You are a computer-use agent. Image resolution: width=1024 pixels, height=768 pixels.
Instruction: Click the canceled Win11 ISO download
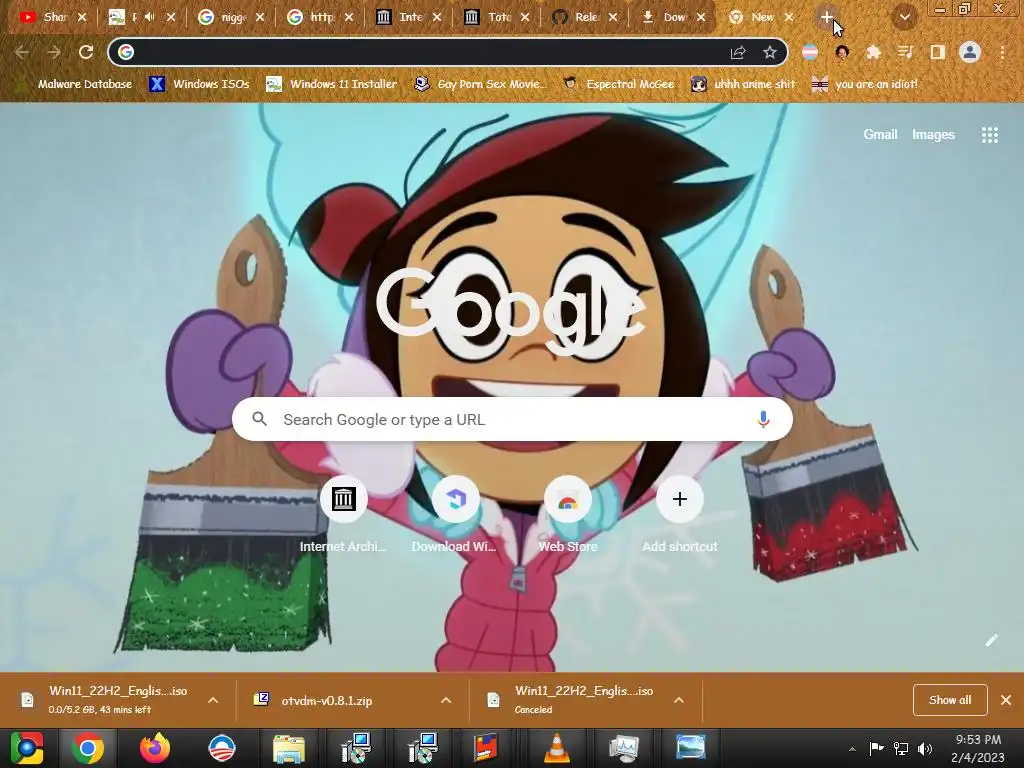pos(573,699)
